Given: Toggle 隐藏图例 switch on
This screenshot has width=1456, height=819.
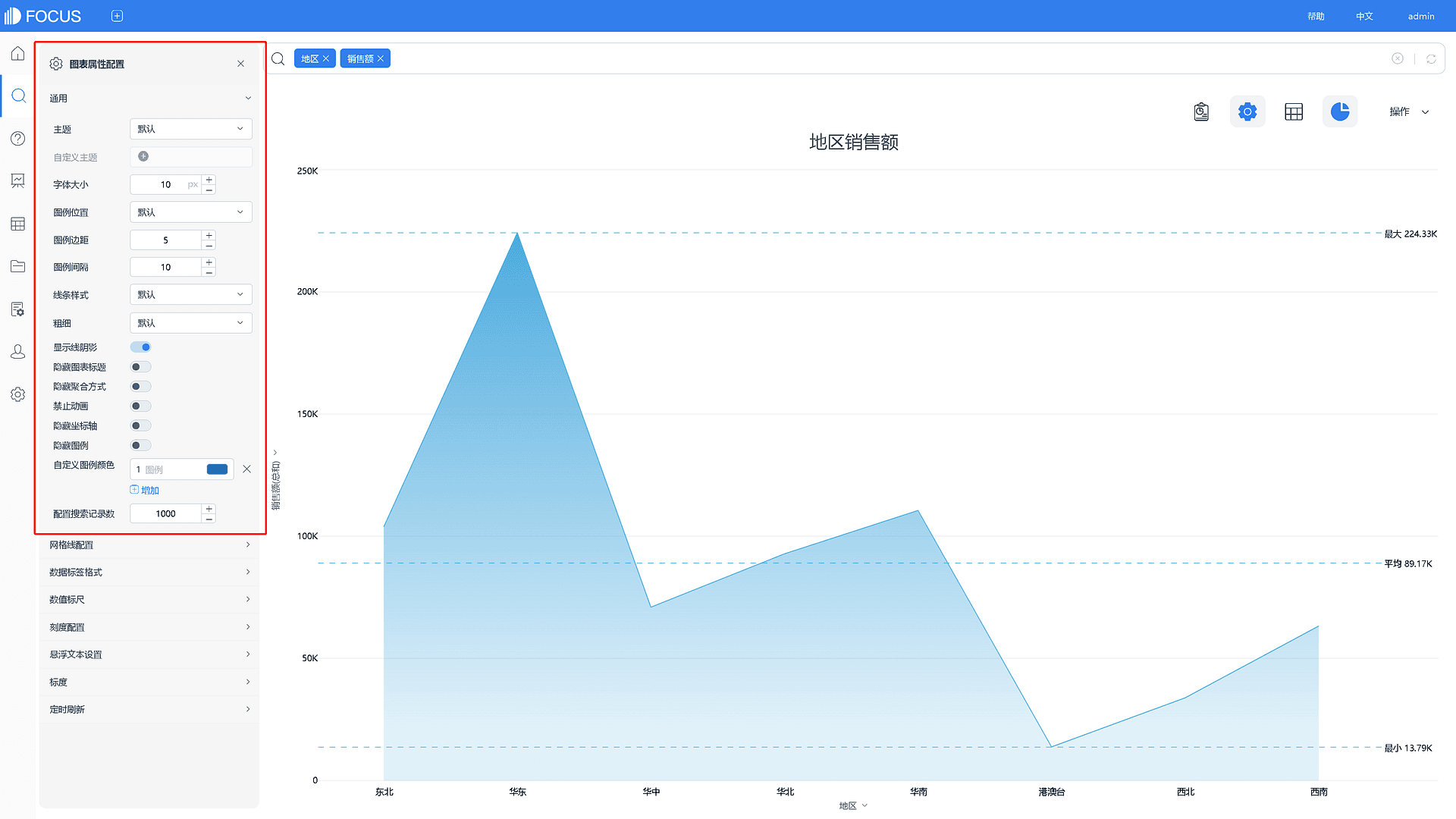Looking at the screenshot, I should (x=140, y=445).
